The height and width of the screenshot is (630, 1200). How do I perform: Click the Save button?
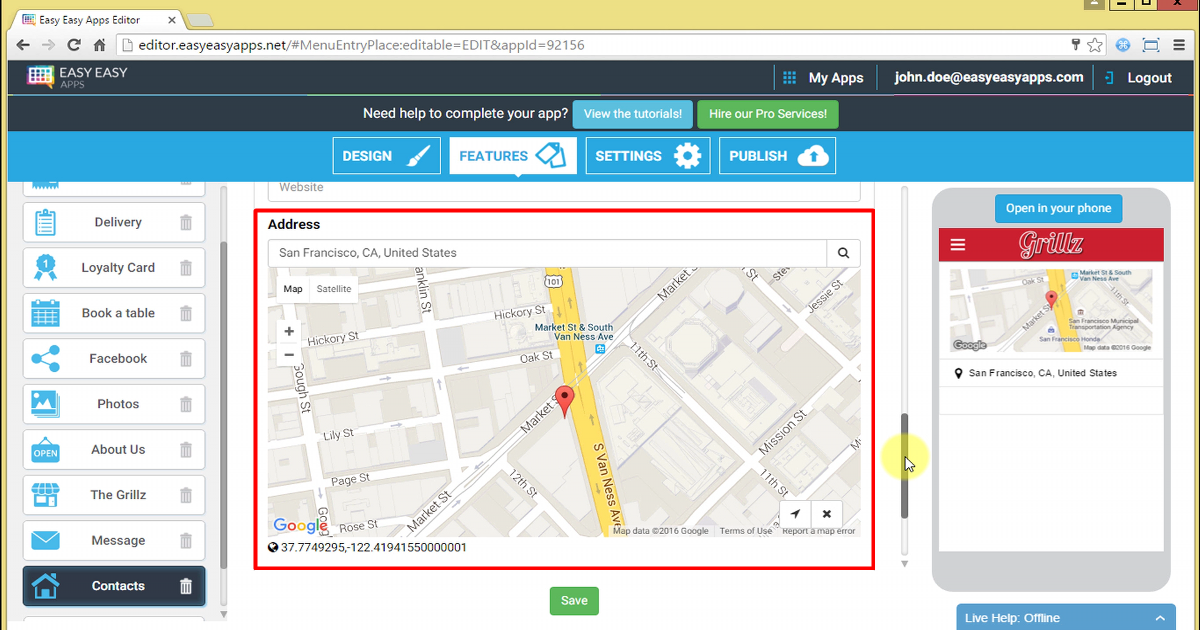coord(573,600)
